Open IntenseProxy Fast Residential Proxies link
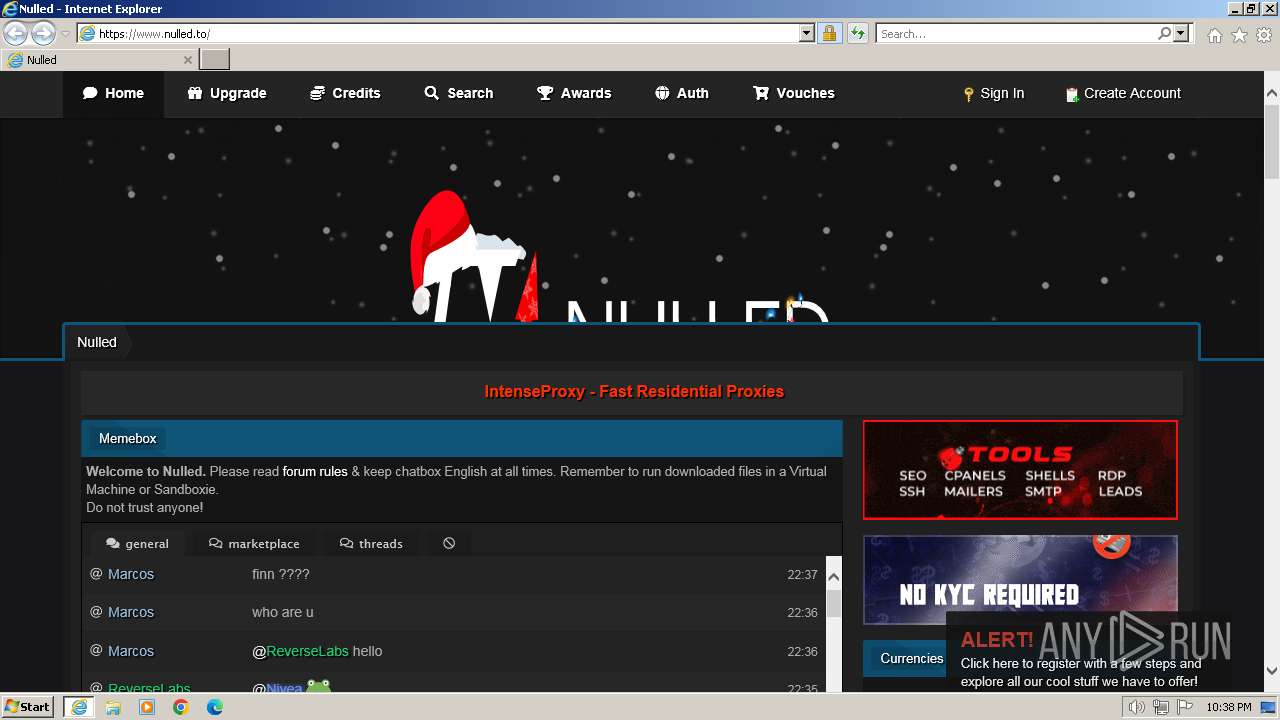 point(634,391)
